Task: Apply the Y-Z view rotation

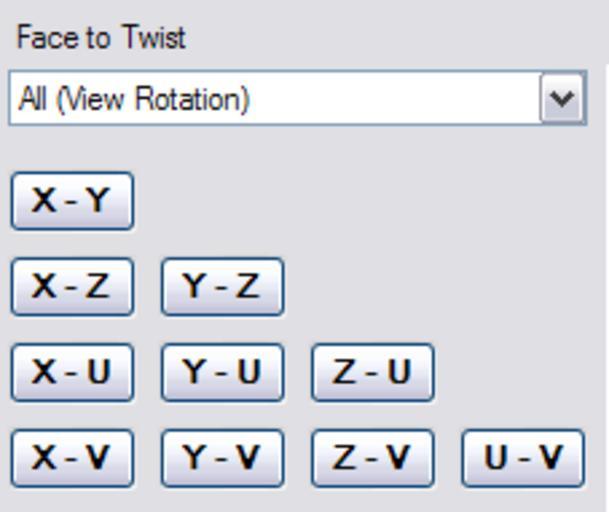Action: point(222,287)
